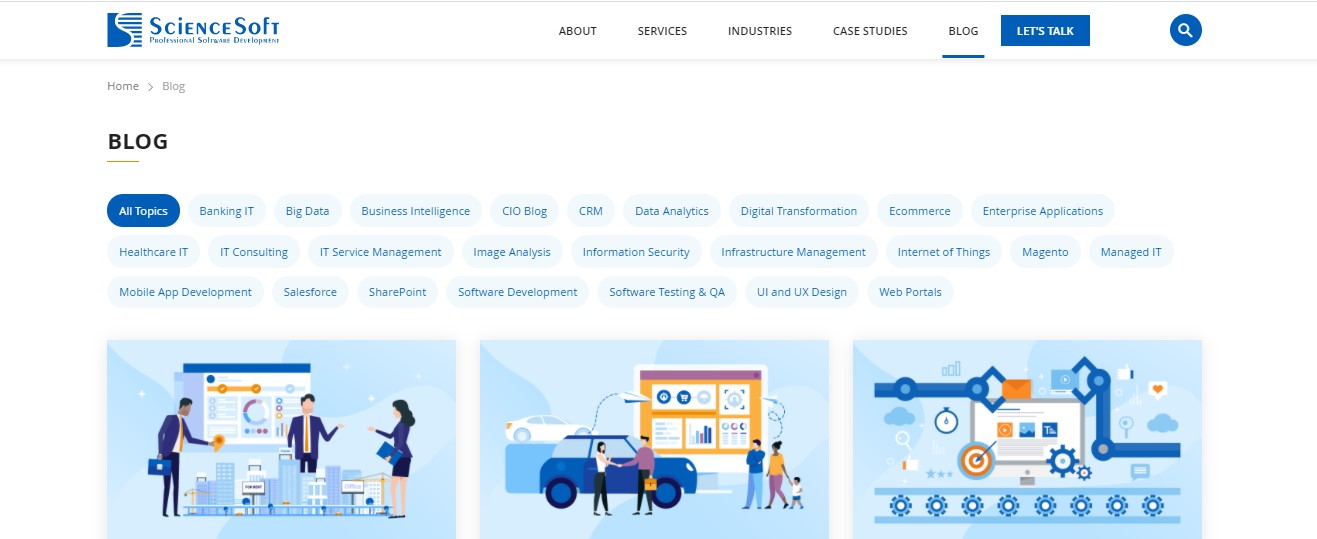Filter posts by Salesforce
1317x539 pixels.
[x=310, y=292]
